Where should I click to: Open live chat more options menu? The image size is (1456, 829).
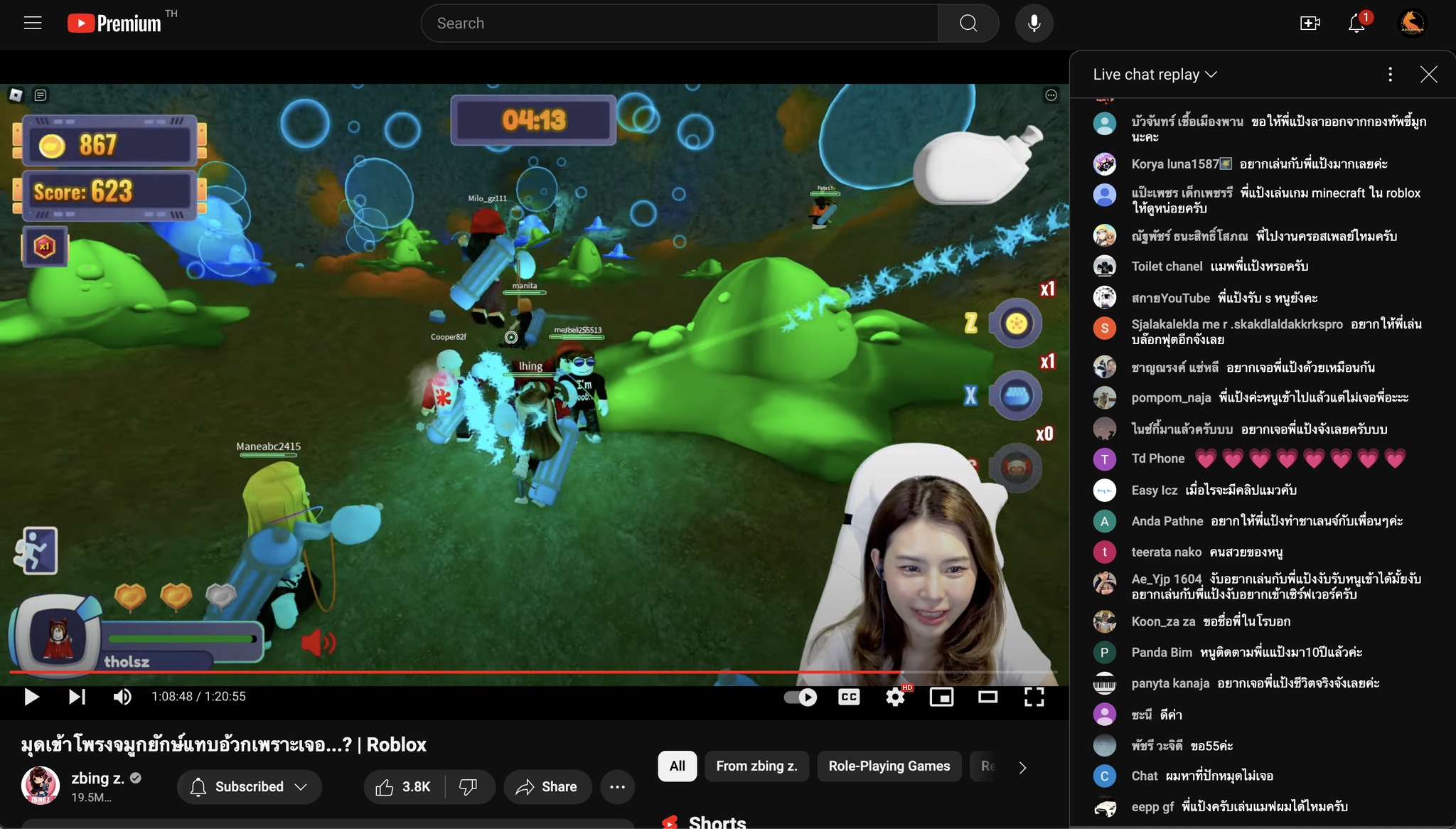(1390, 74)
